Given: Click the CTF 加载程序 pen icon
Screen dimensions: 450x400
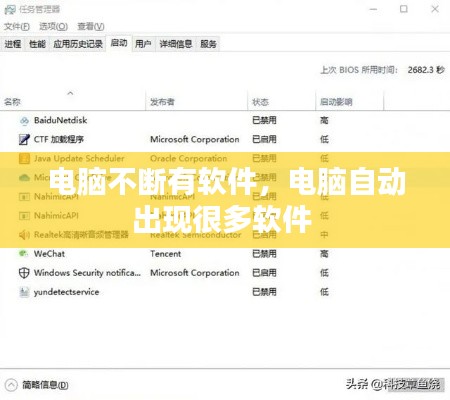Looking at the screenshot, I should coord(24,139).
